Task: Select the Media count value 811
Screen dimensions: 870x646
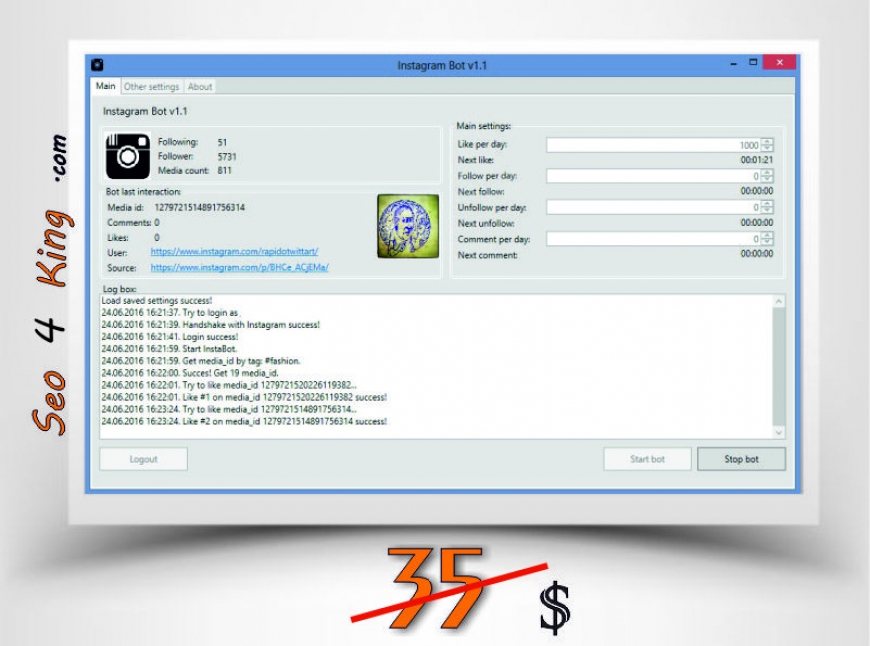Action: pos(224,170)
